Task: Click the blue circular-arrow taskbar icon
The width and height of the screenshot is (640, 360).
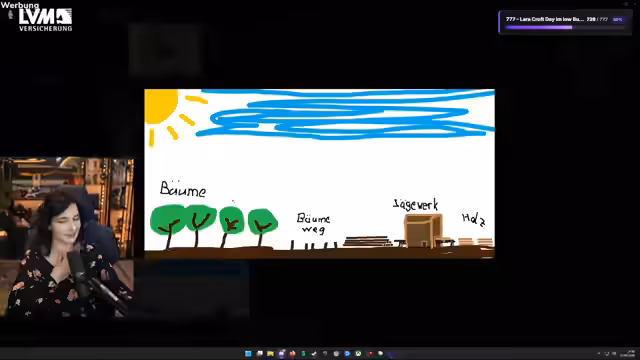Action: point(347,353)
